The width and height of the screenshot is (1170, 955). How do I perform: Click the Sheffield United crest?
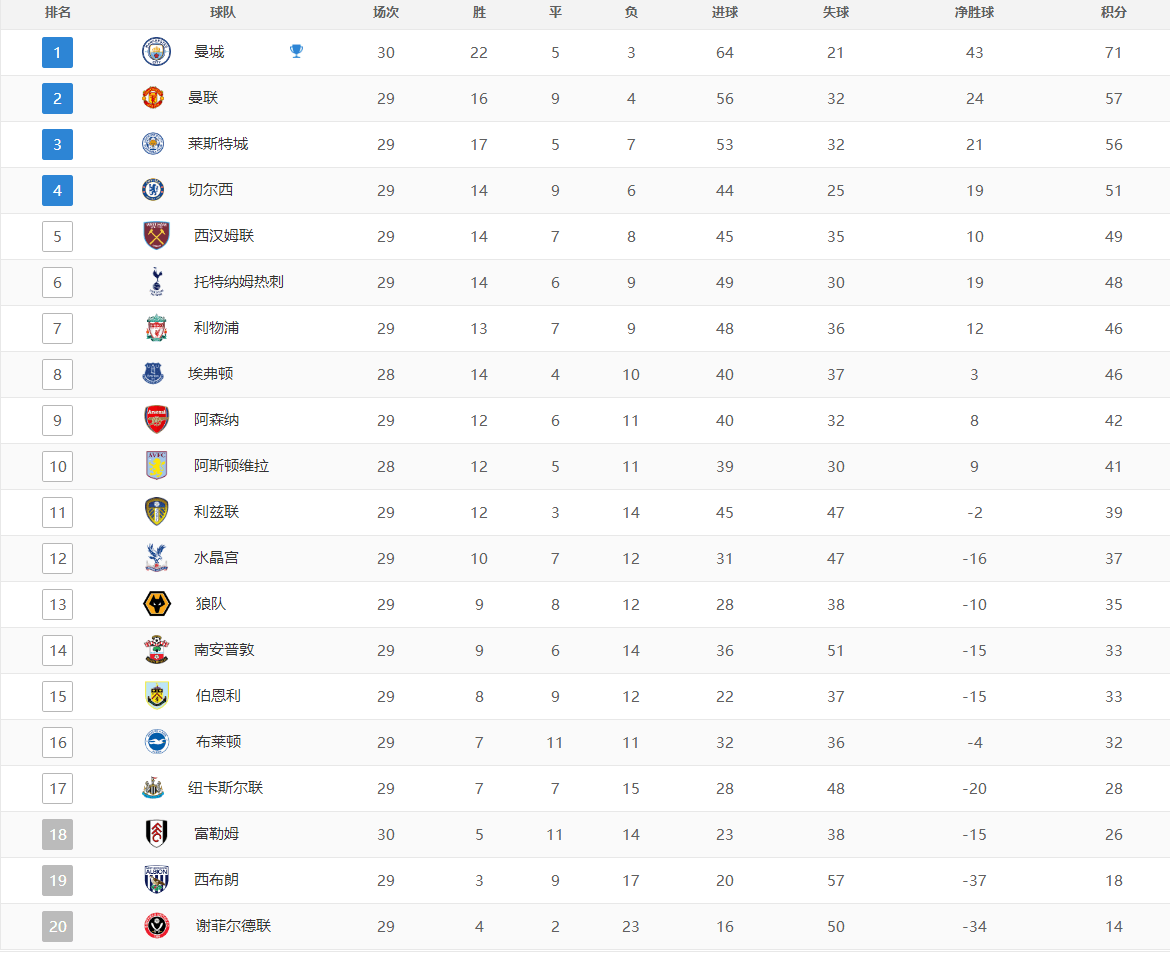pos(156,926)
